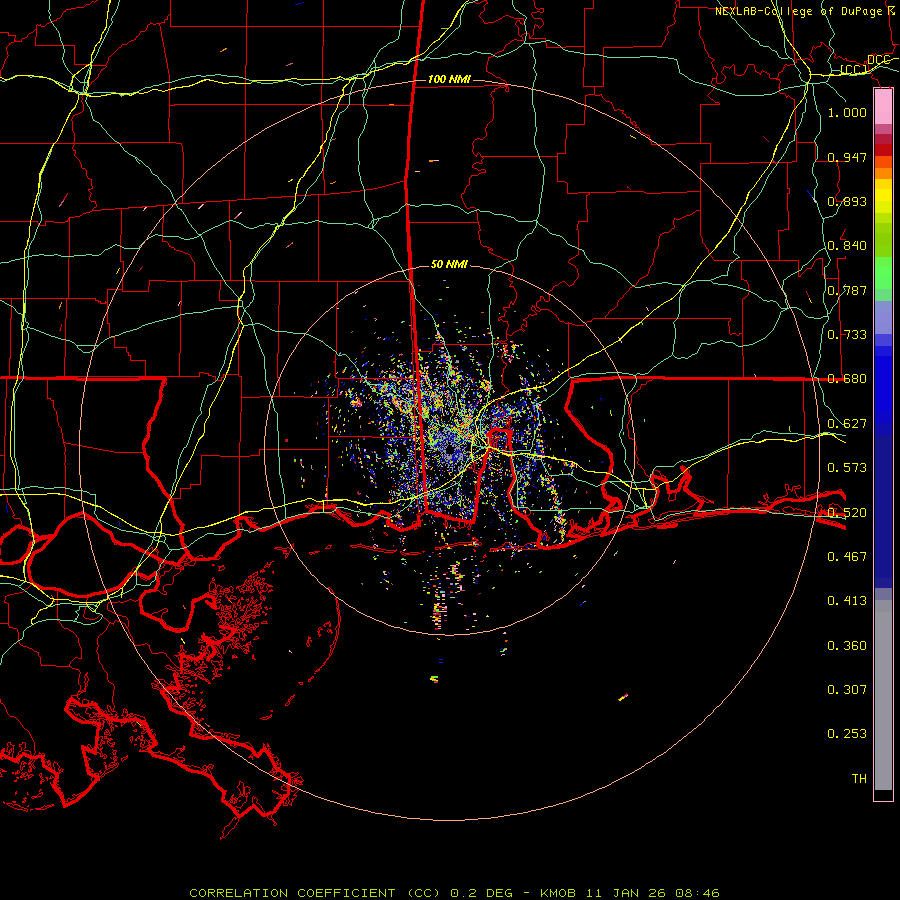
Task: Click the 0.573 color scale value
Action: [x=847, y=467]
